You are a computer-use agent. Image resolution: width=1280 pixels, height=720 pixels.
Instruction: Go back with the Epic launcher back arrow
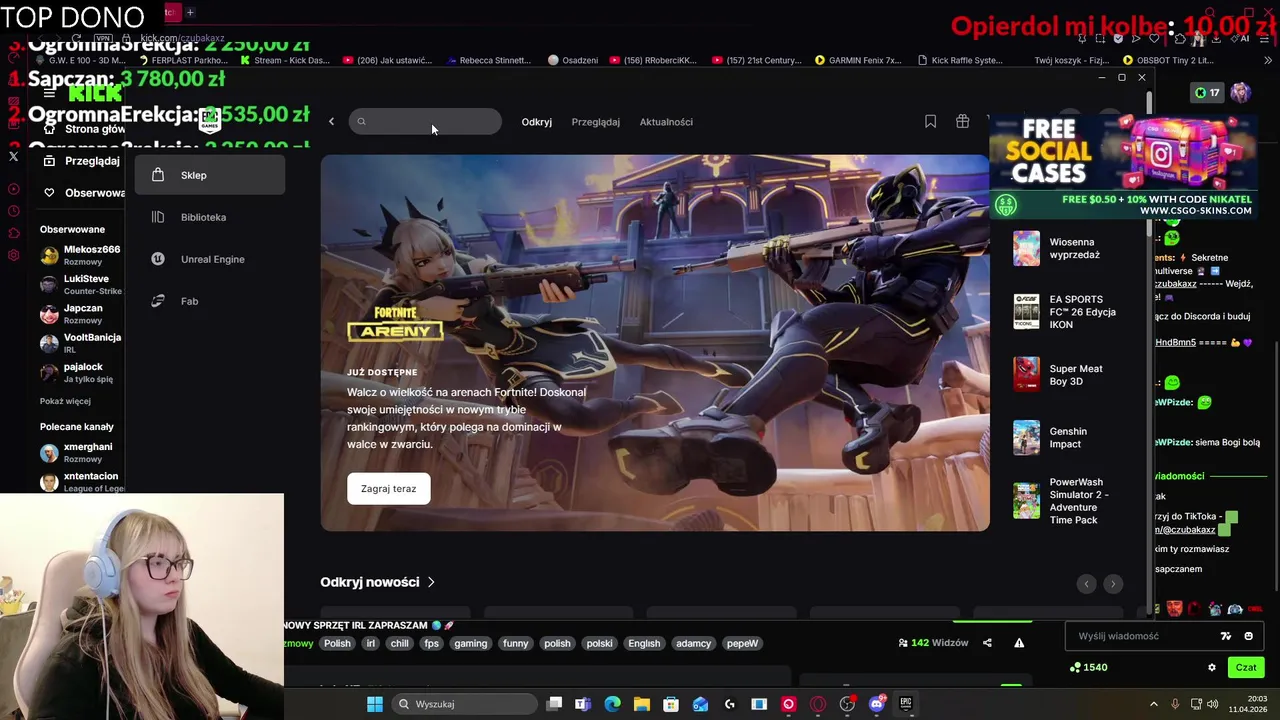[331, 122]
